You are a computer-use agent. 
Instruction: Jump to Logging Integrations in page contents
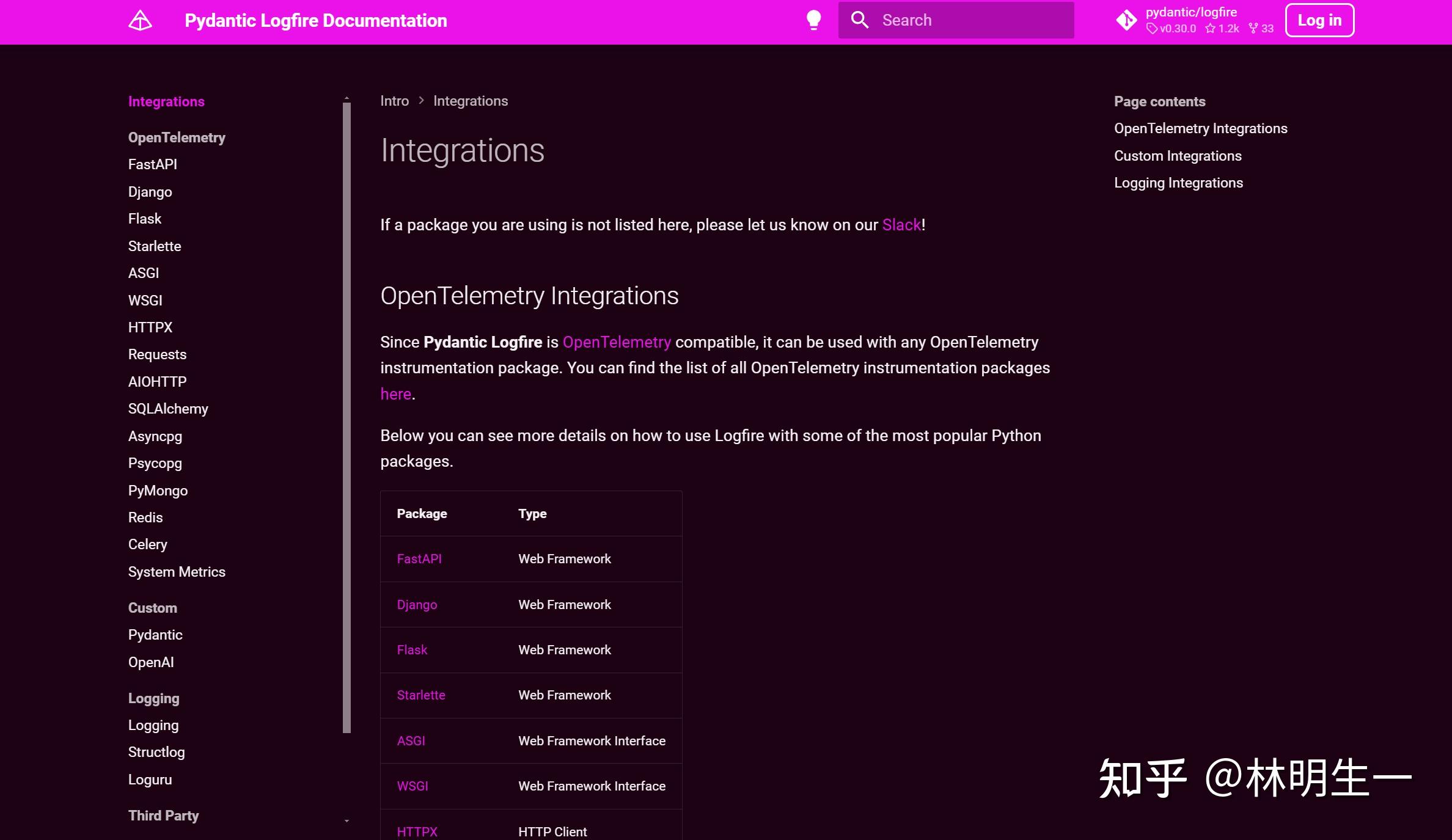(1178, 183)
